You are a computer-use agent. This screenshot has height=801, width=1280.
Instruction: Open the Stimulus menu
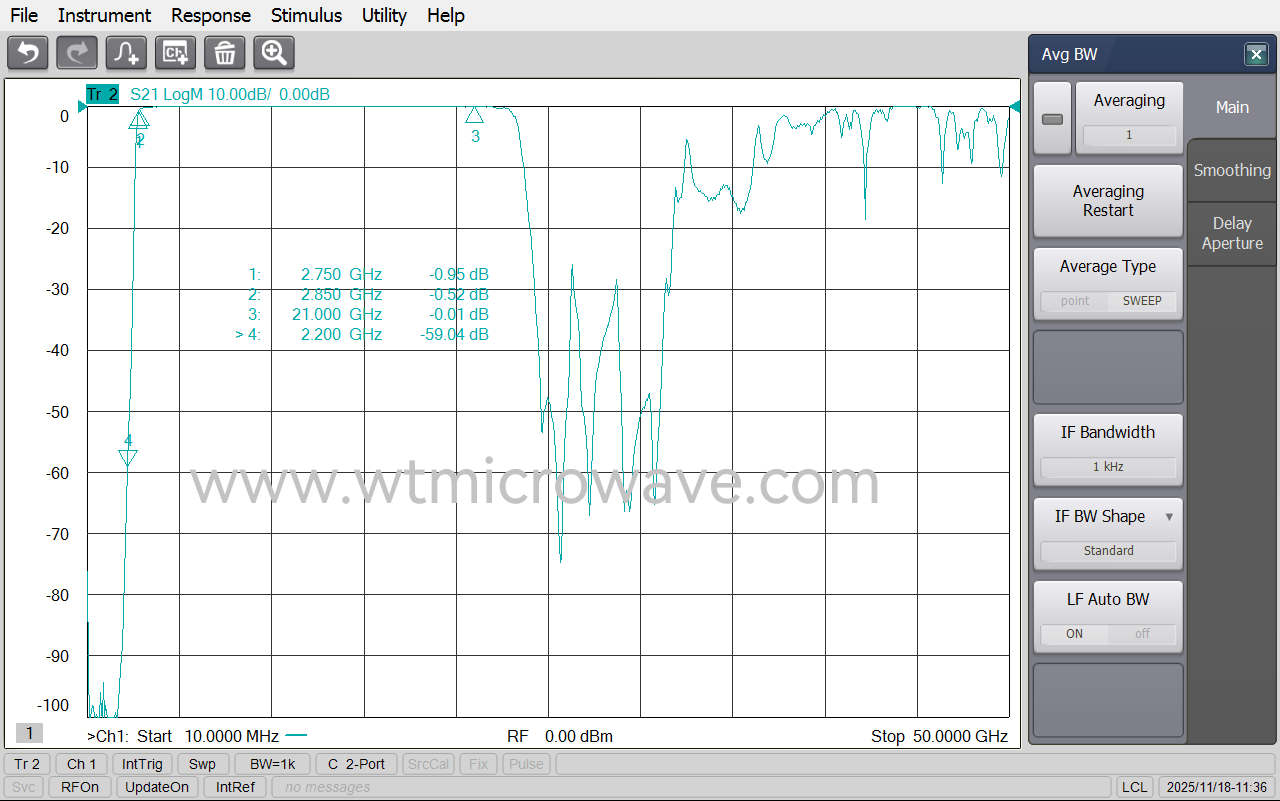(306, 15)
